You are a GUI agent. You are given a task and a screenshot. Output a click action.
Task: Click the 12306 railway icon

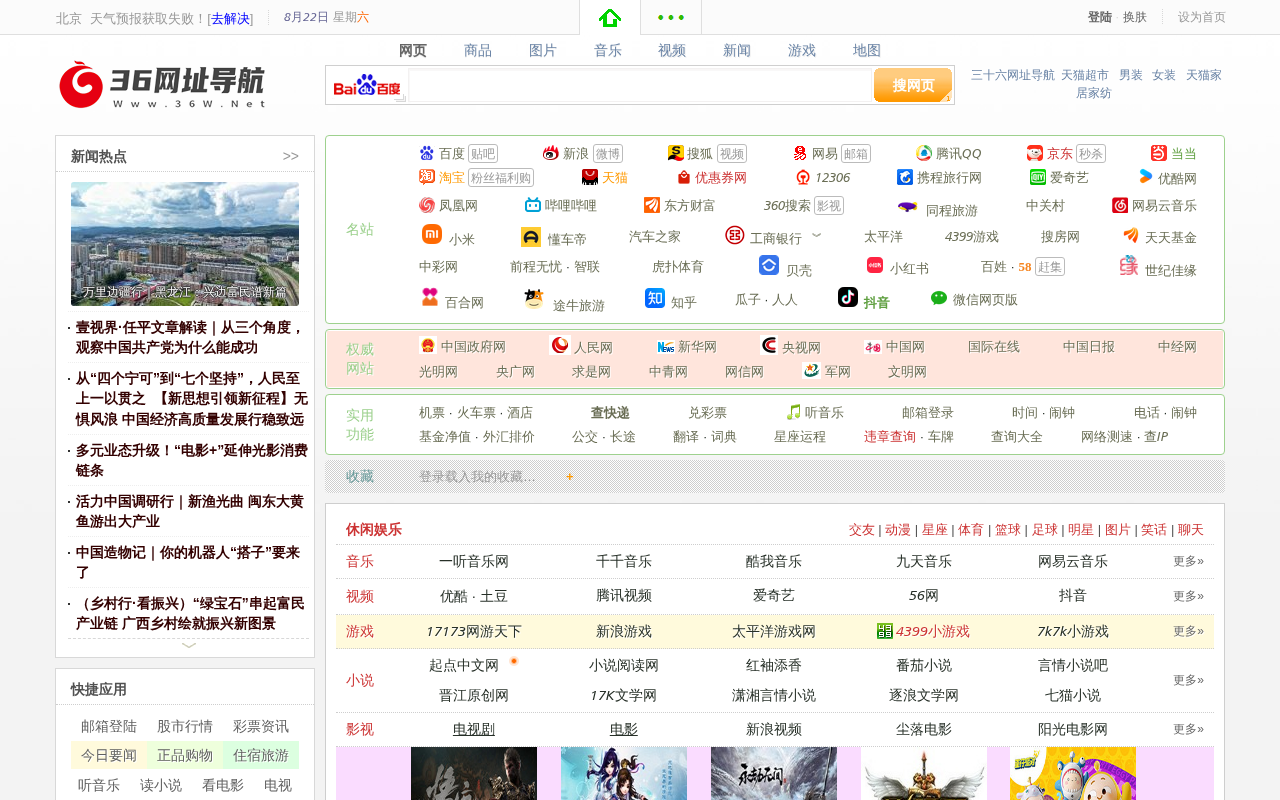coord(803,177)
